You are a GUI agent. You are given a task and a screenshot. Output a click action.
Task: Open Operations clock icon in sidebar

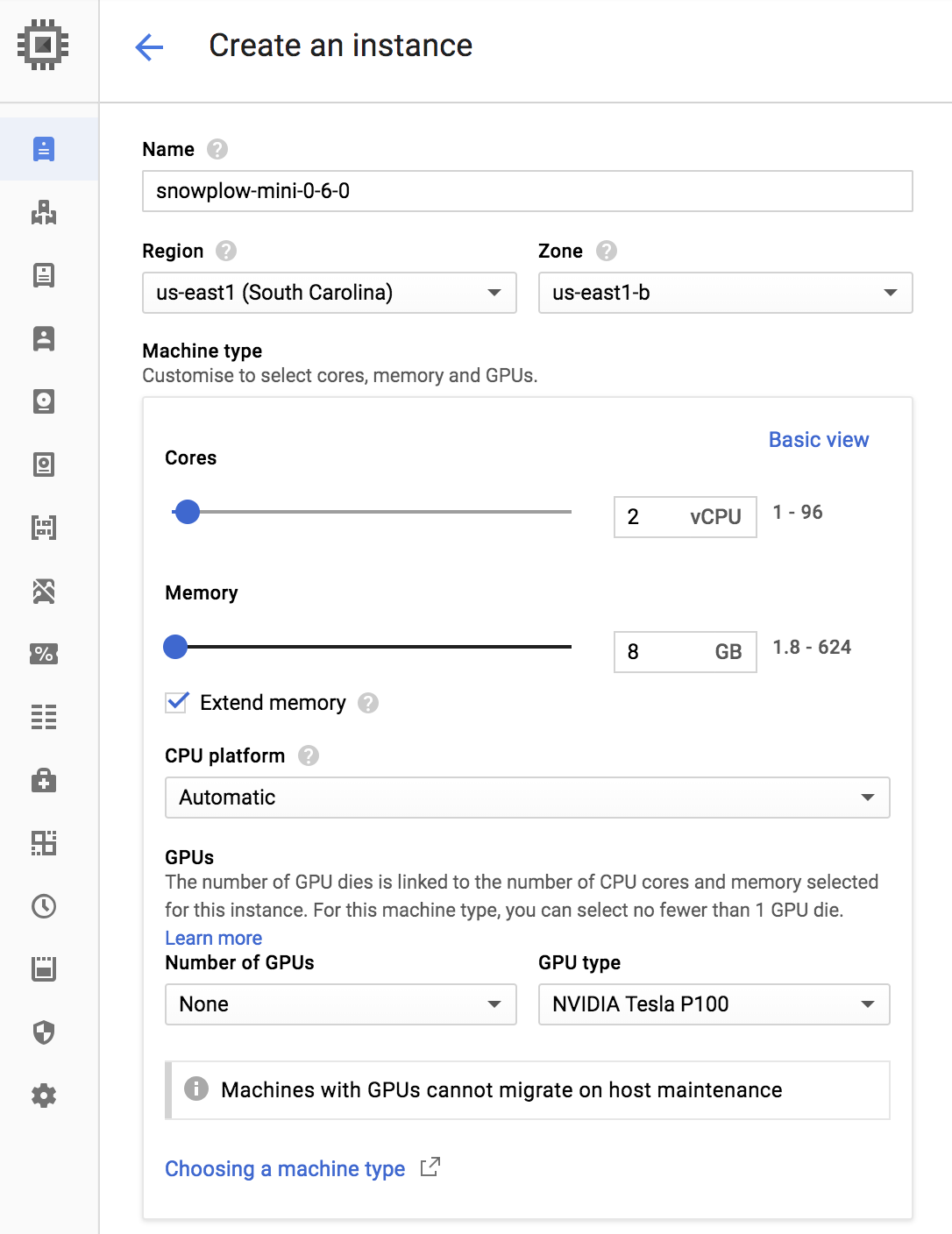click(44, 906)
